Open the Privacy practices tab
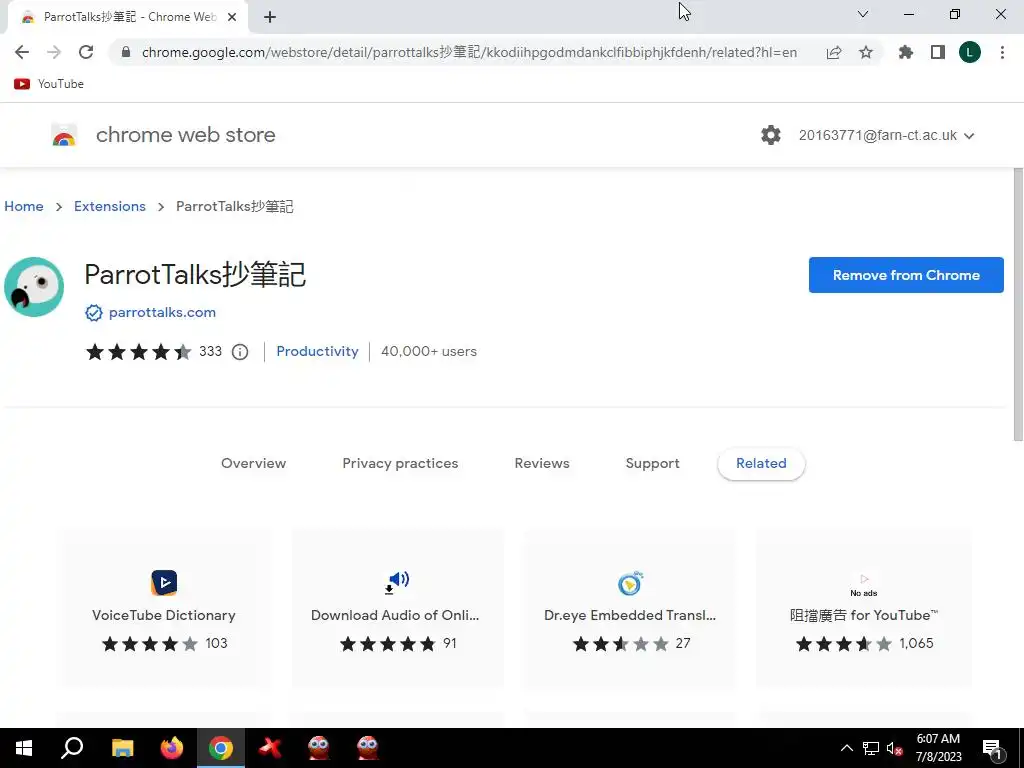The image size is (1024, 768). tap(400, 464)
